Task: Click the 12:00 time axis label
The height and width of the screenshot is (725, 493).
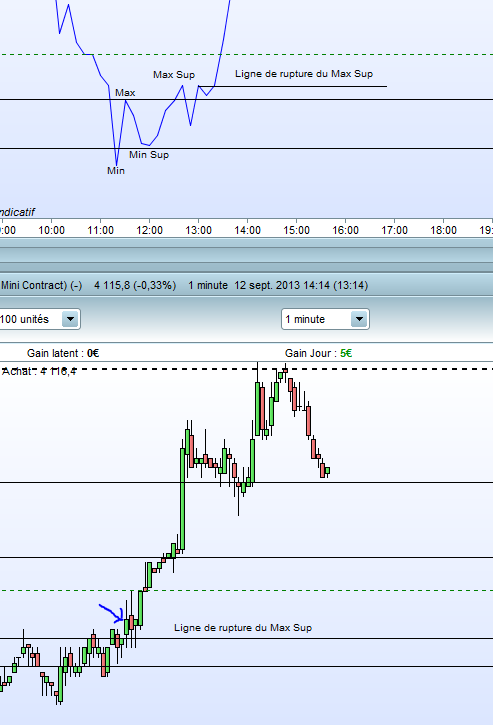Action: [149, 230]
